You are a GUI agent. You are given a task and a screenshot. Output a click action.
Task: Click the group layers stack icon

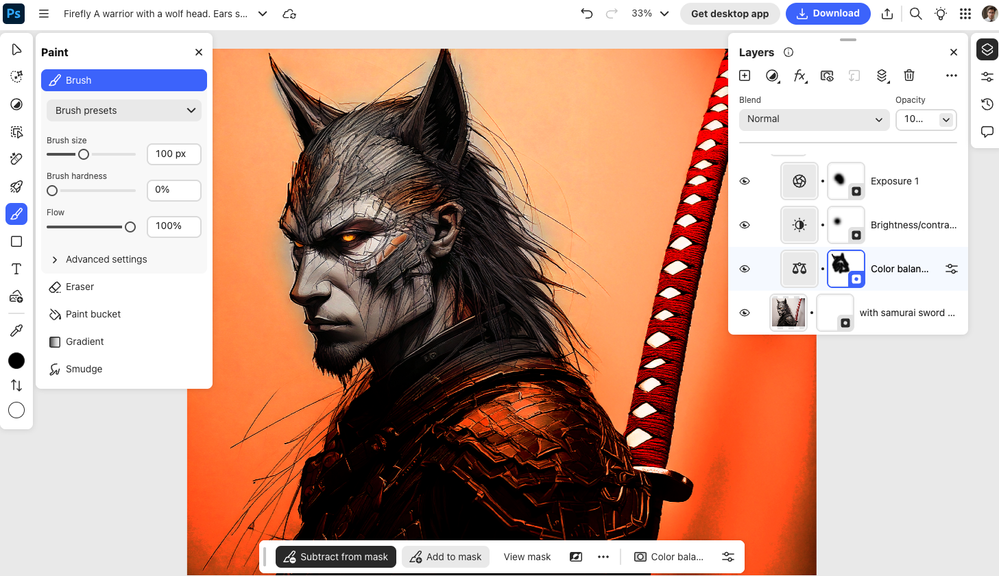882,76
